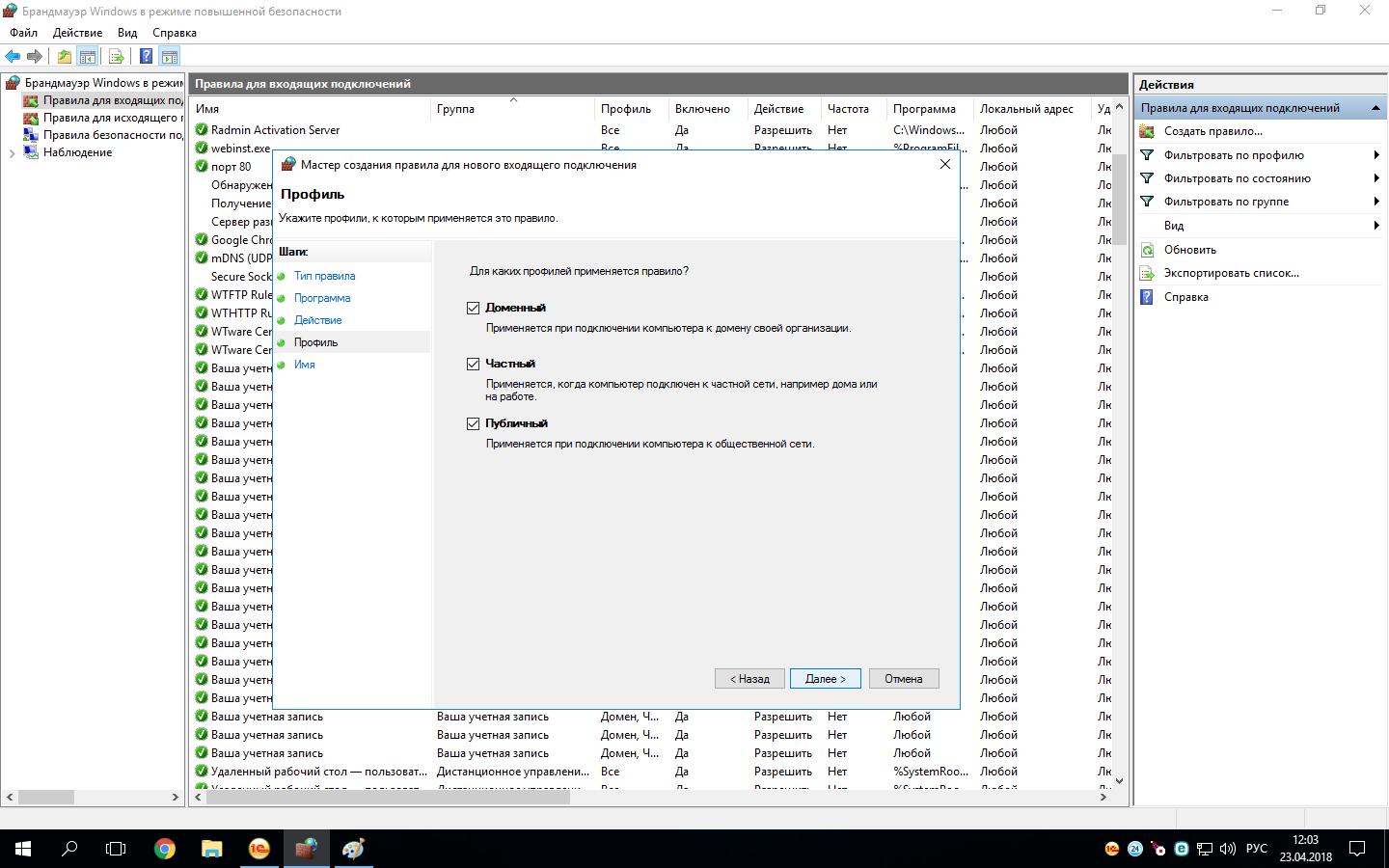Open Help via the blue question-mark toolbar icon

coord(146,56)
